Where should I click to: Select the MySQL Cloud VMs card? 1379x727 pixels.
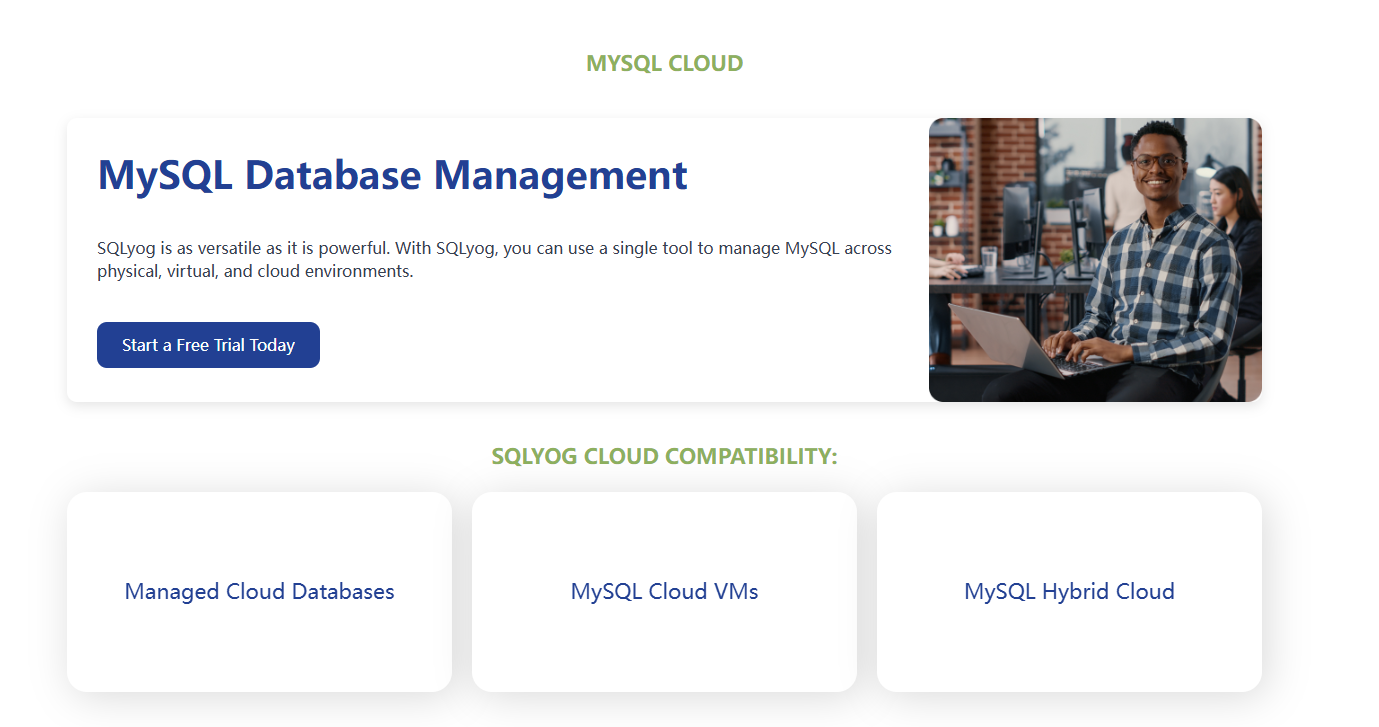[x=664, y=591]
